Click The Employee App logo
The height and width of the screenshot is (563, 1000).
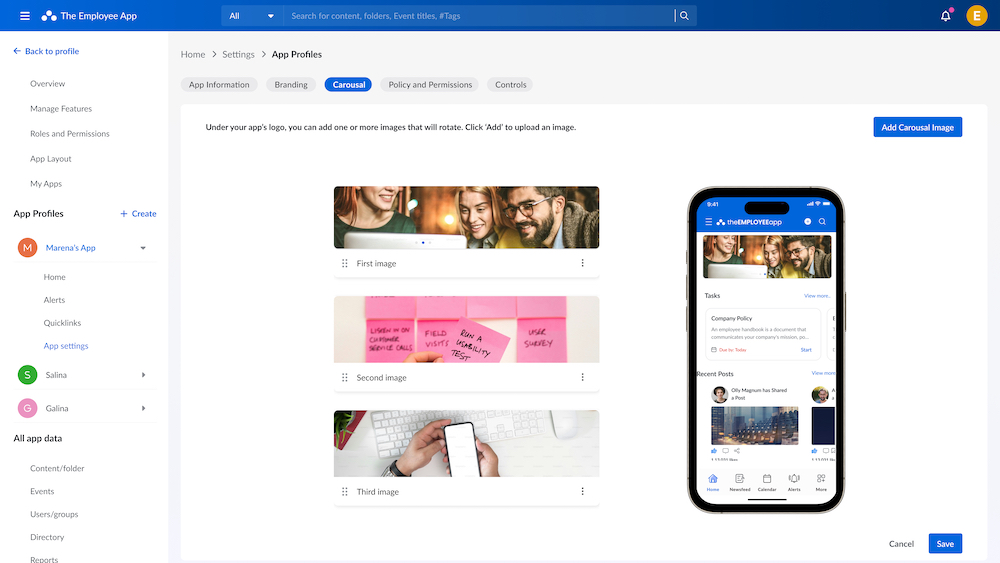(89, 16)
